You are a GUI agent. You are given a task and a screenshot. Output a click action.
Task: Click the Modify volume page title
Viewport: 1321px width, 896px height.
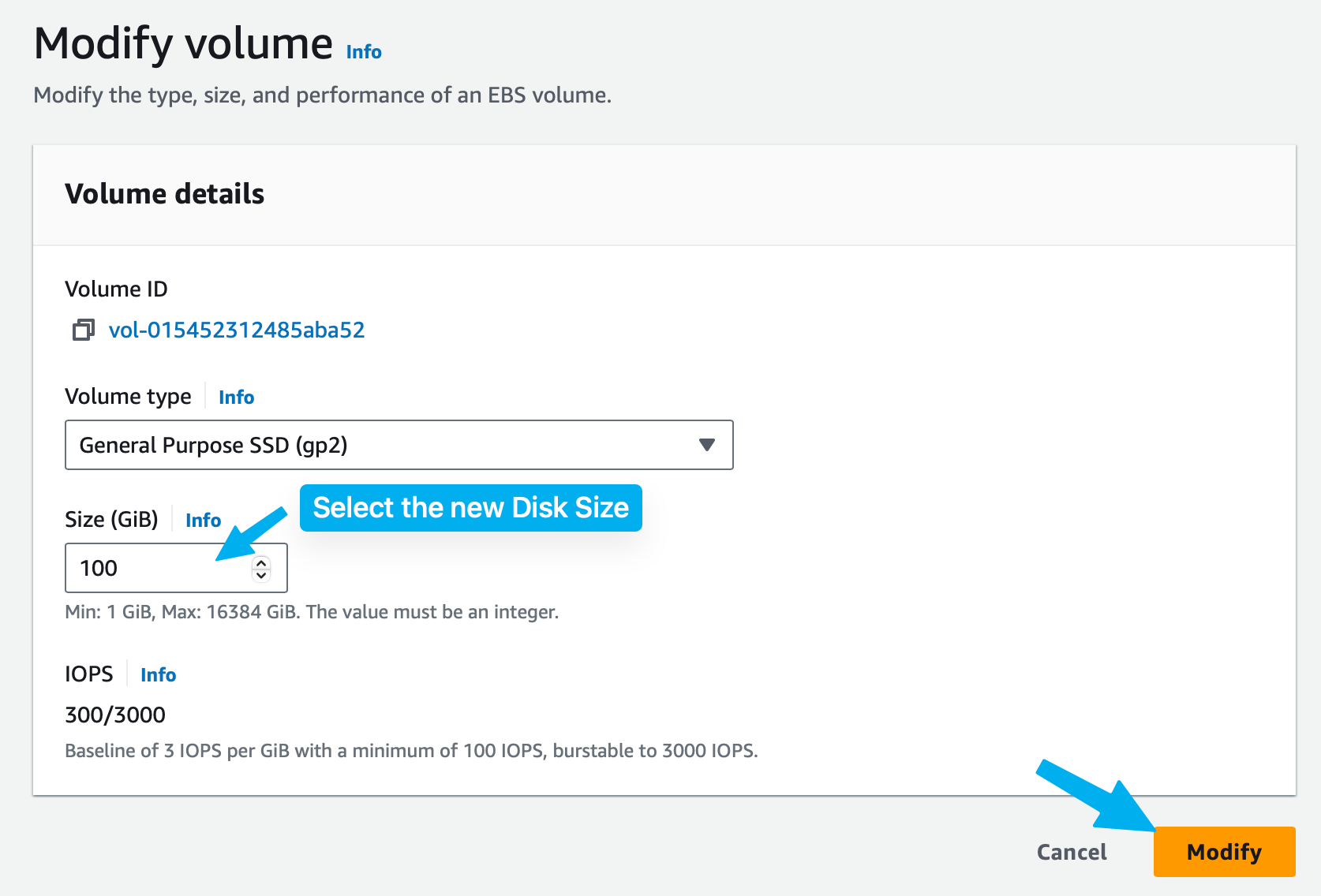tap(183, 43)
